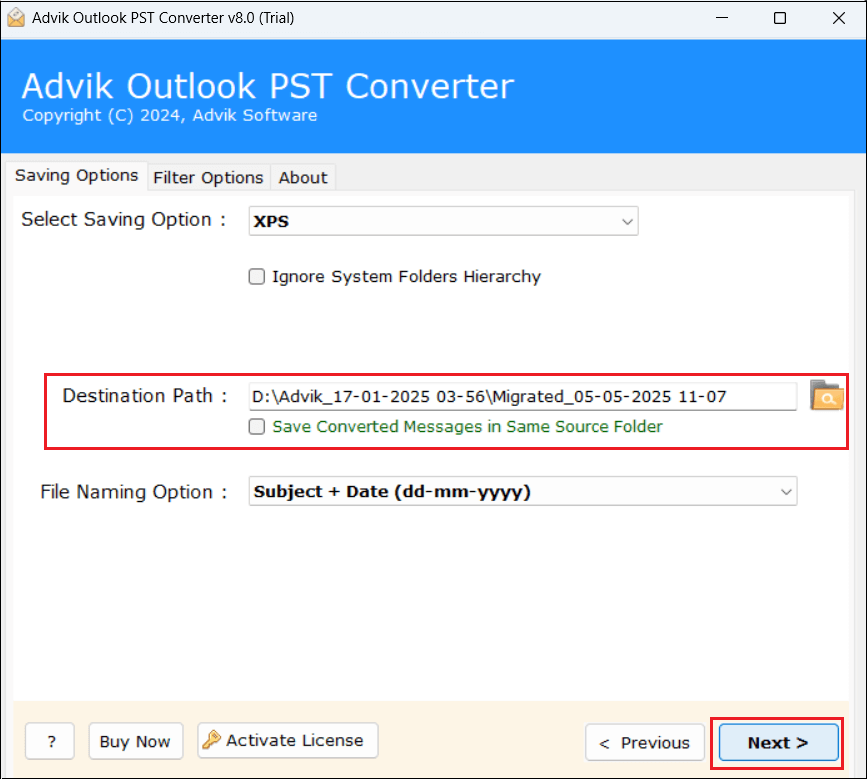Maximize the Advik converter window
Viewport: 867px width, 779px height.
pyautogui.click(x=780, y=18)
